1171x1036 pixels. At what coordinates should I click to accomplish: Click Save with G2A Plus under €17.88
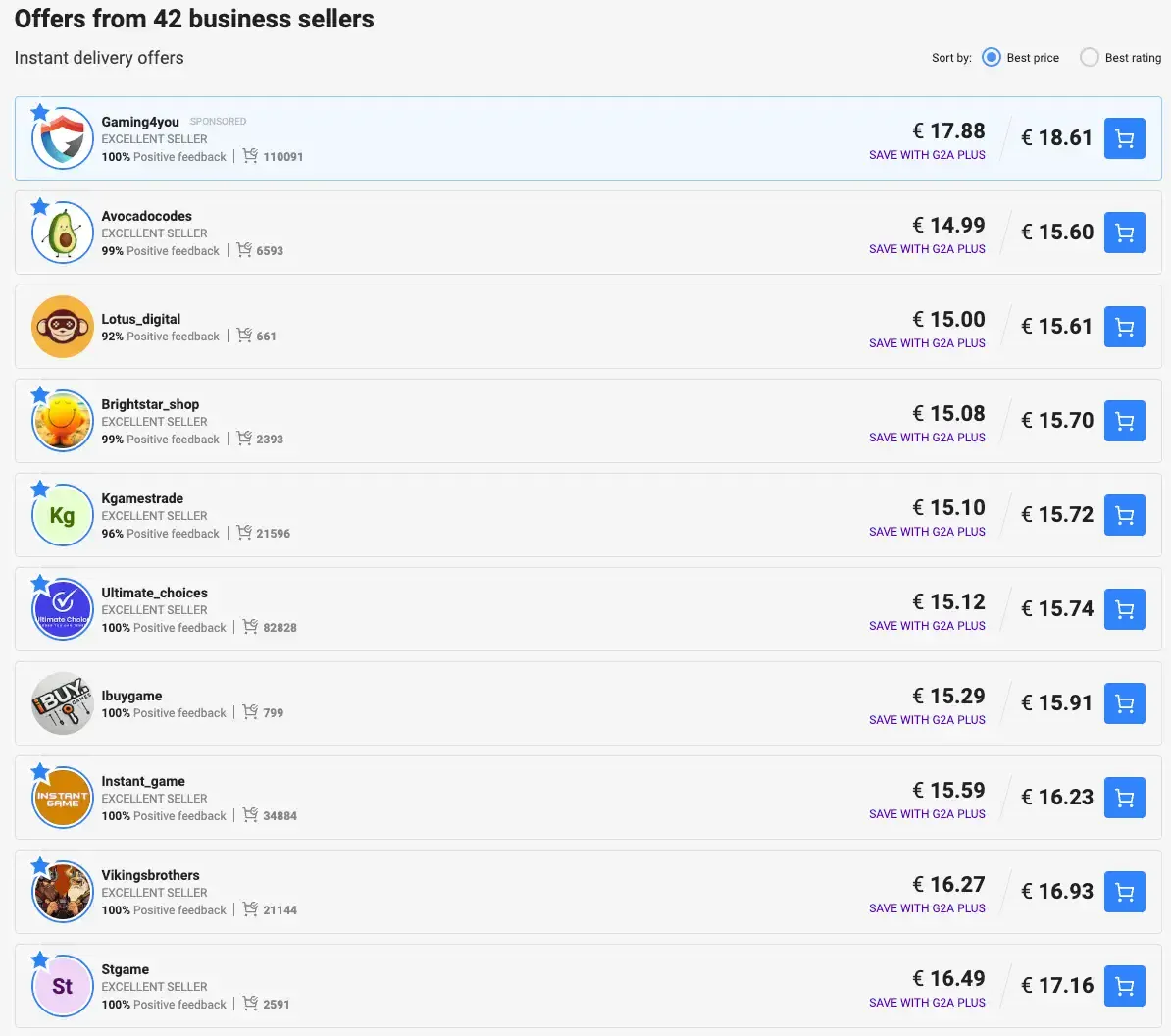pos(927,155)
